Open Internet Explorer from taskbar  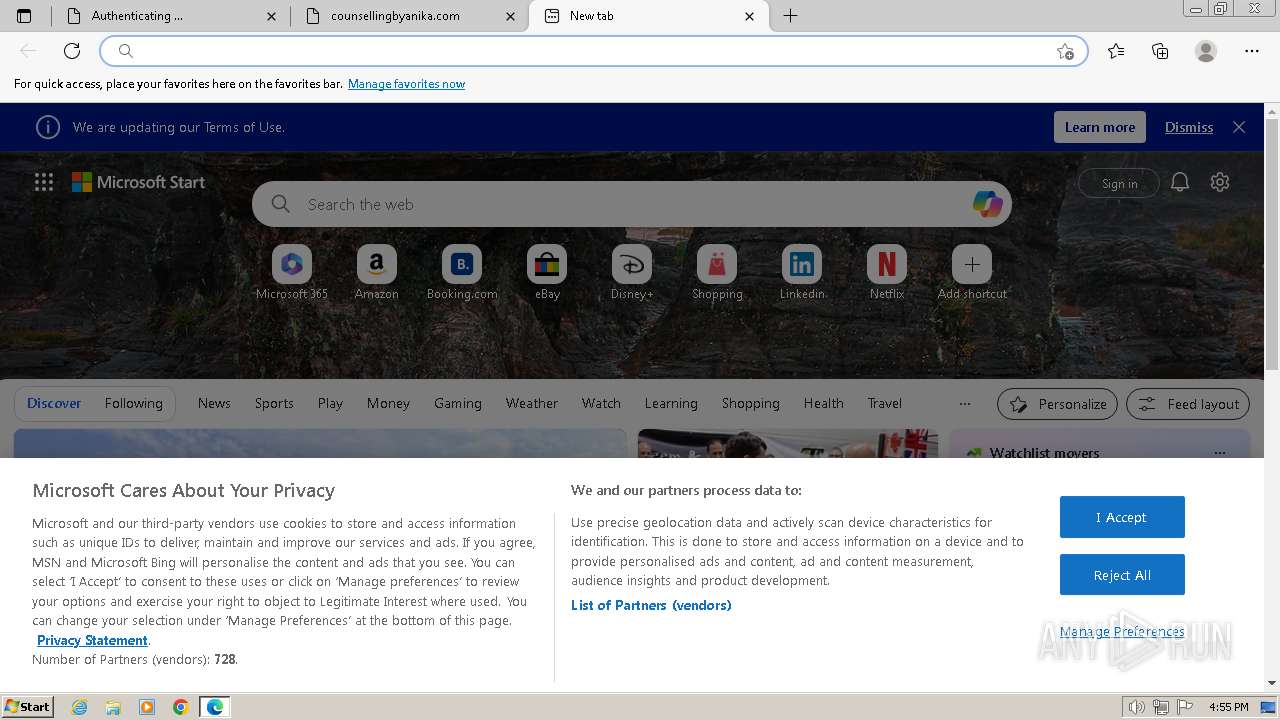pyautogui.click(x=79, y=707)
